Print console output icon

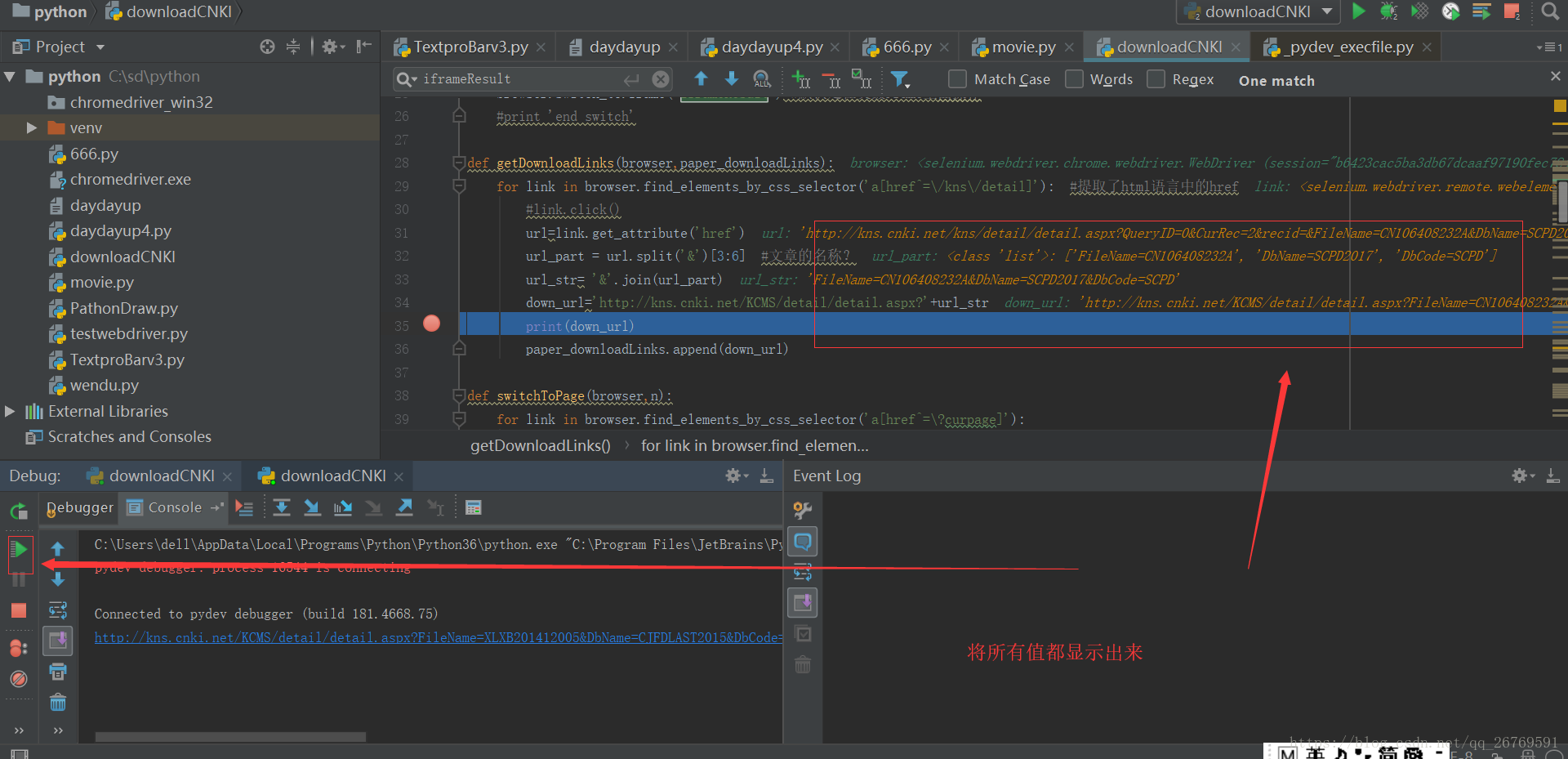click(58, 672)
